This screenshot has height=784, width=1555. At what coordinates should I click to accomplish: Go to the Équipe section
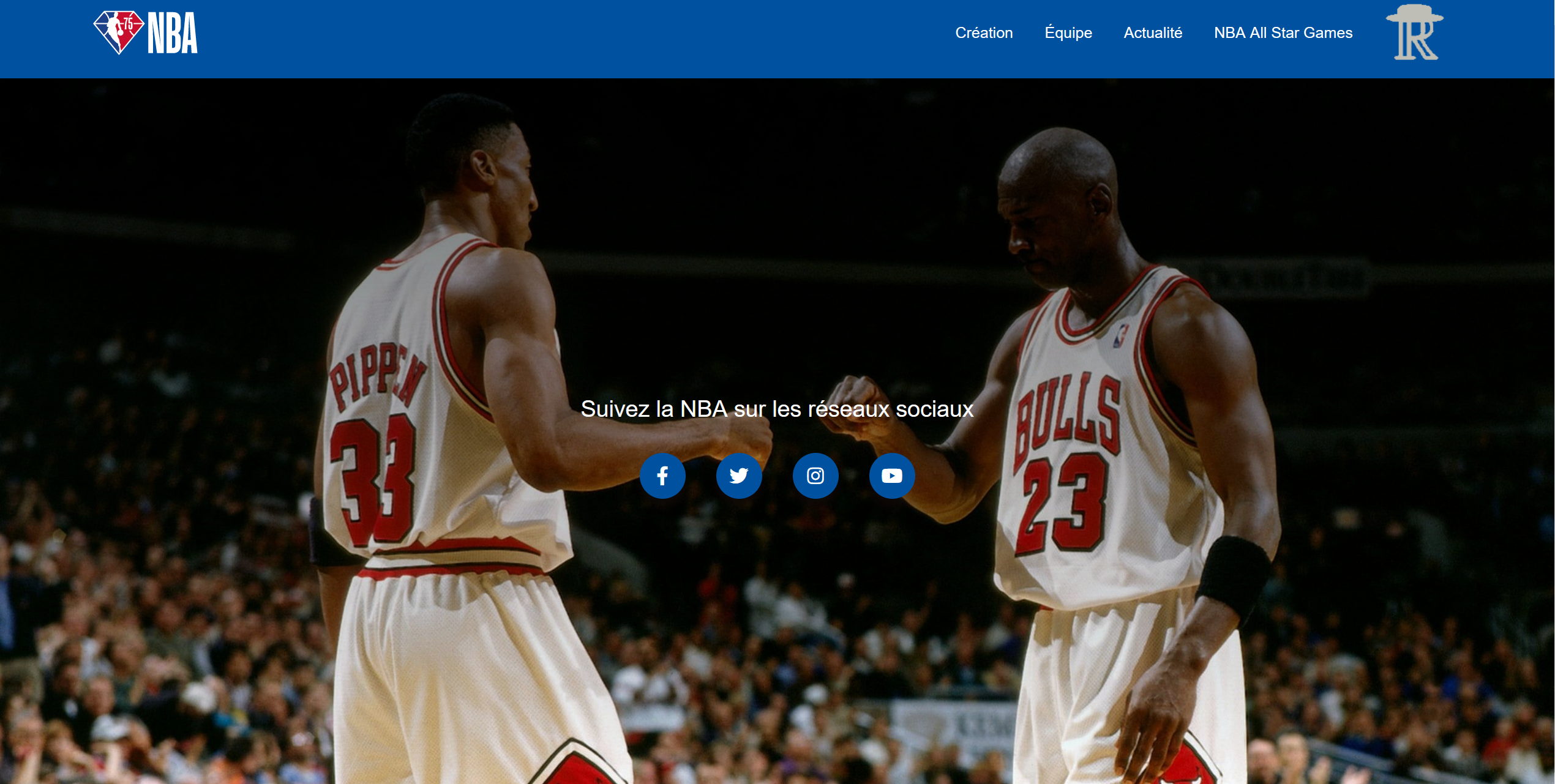tap(1068, 33)
